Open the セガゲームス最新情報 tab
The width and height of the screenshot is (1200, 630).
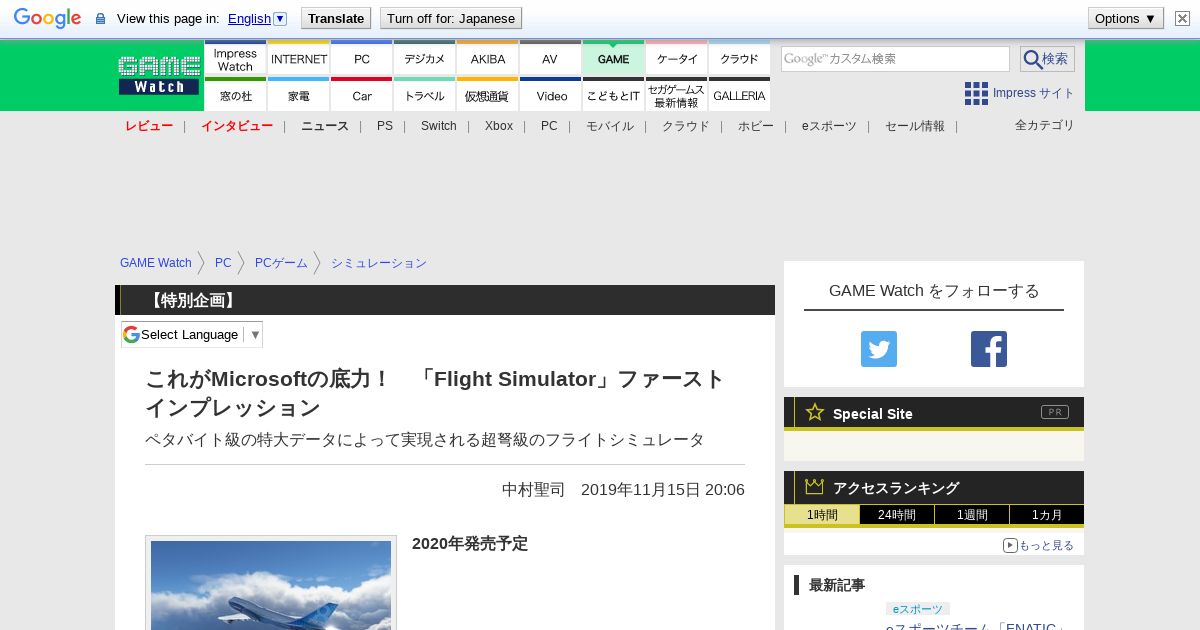[677, 95]
